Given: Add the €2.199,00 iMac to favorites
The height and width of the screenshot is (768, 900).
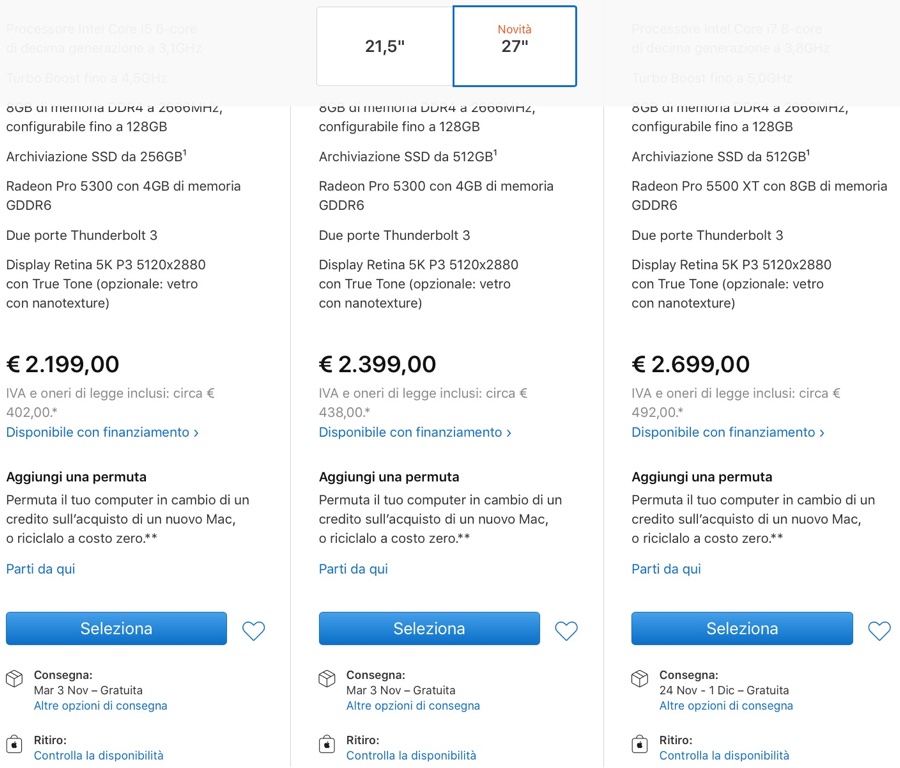Looking at the screenshot, I should (x=254, y=631).
